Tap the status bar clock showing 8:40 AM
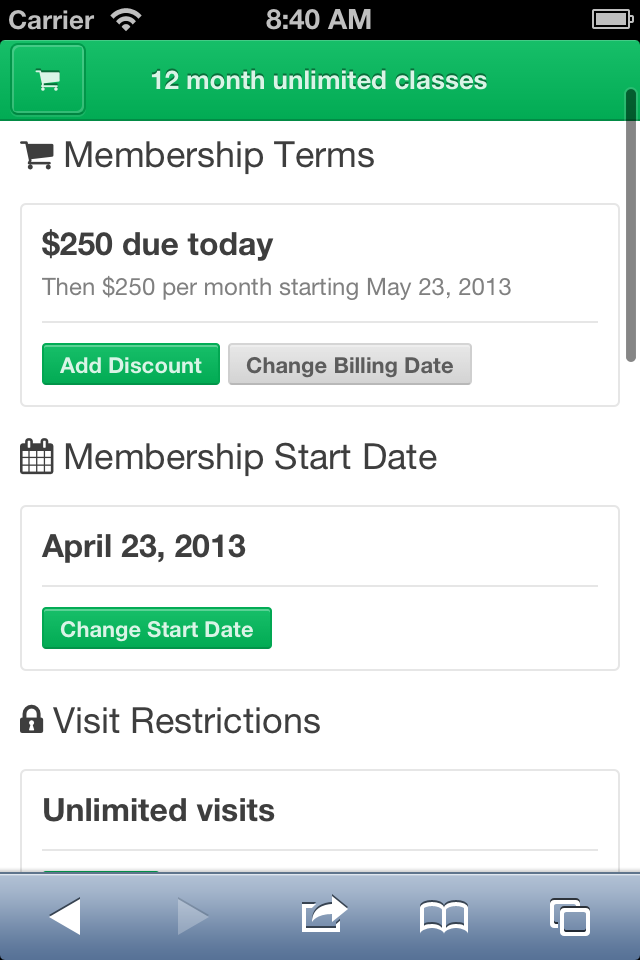Screen dimensions: 640x960 (319, 19)
